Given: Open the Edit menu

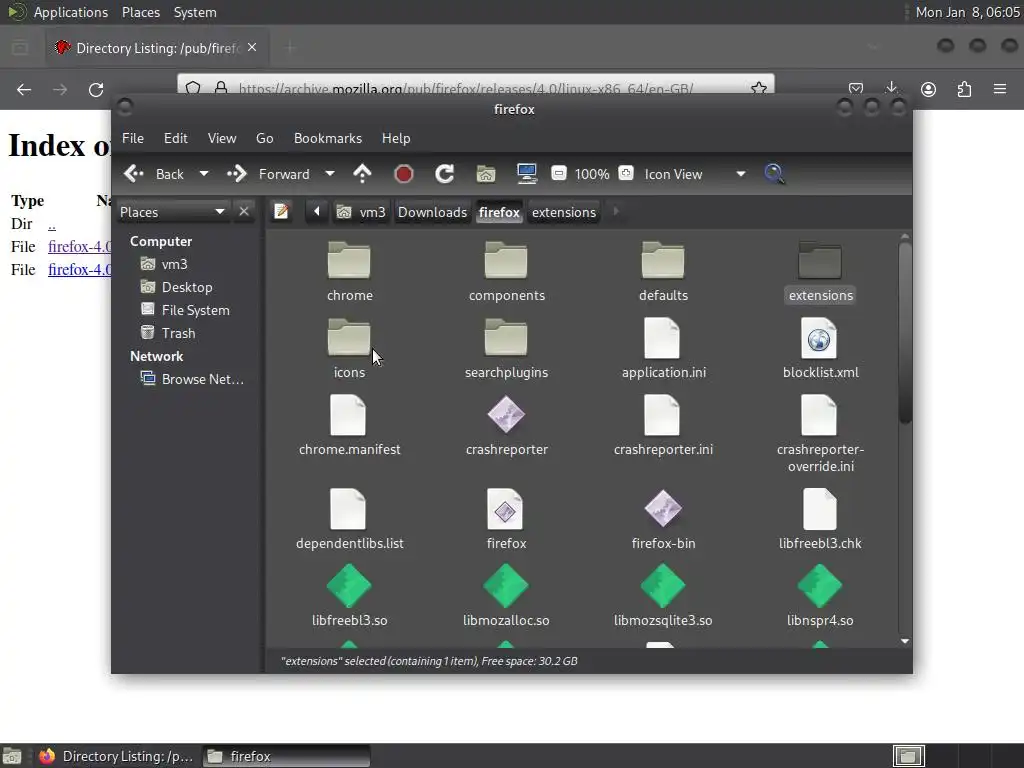Looking at the screenshot, I should (x=176, y=138).
